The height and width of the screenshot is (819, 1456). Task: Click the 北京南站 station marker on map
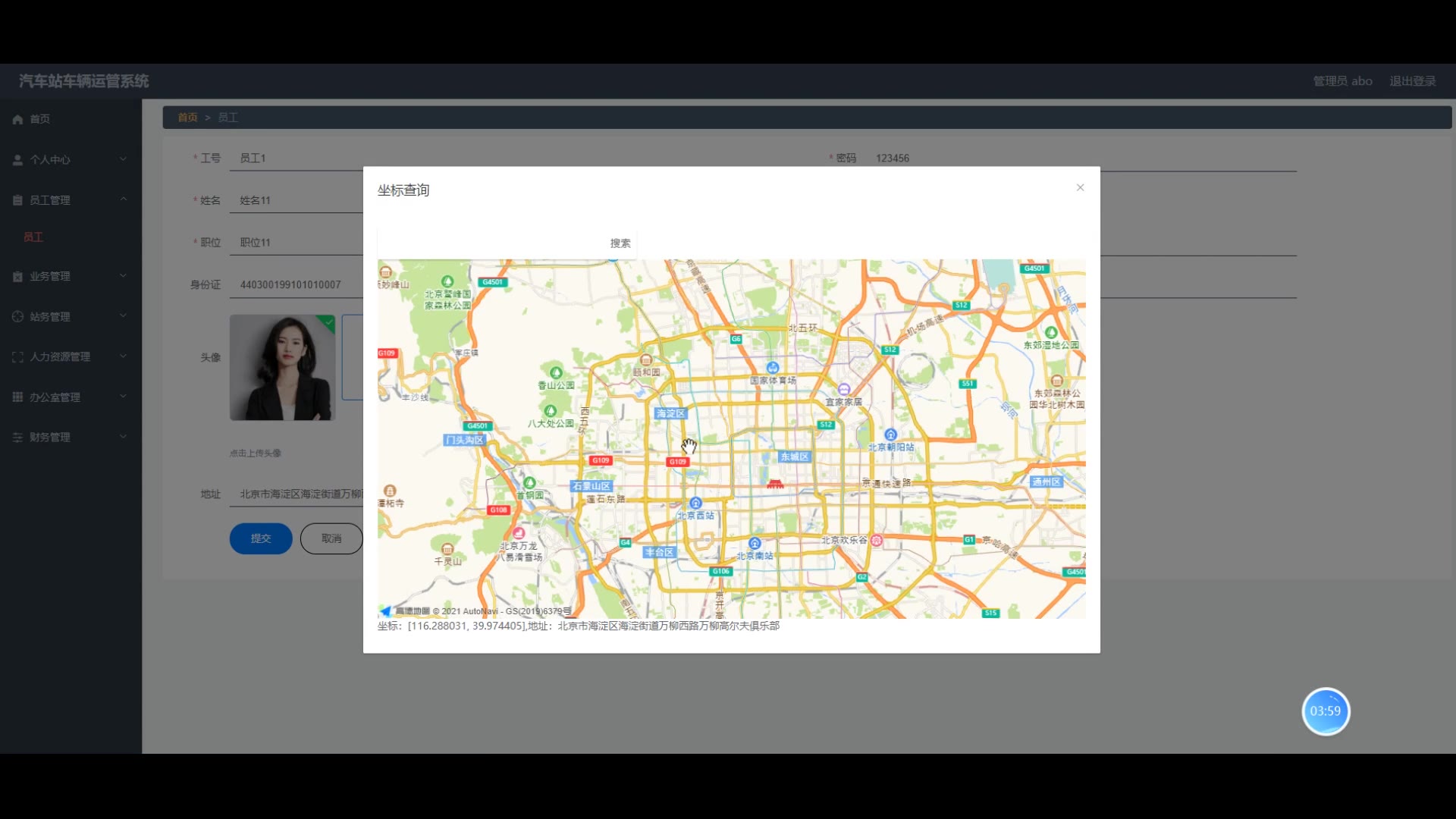[755, 544]
